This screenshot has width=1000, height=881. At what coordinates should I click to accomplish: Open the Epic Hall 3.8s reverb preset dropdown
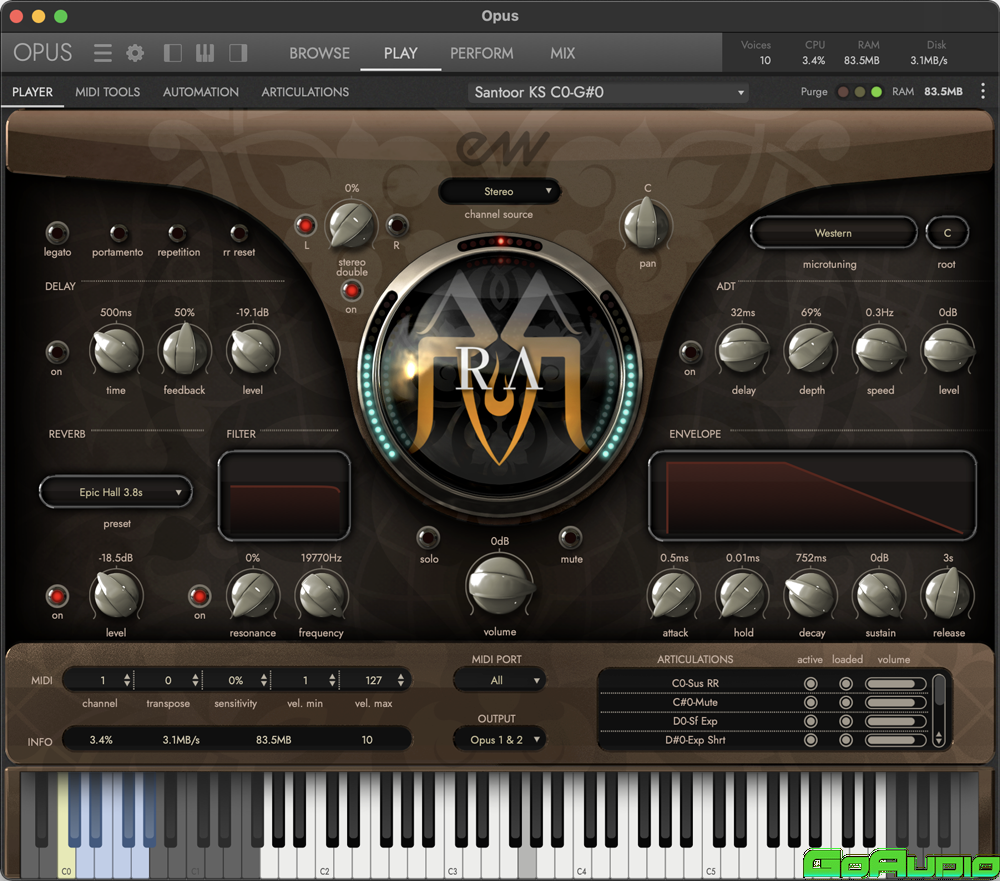point(116,492)
